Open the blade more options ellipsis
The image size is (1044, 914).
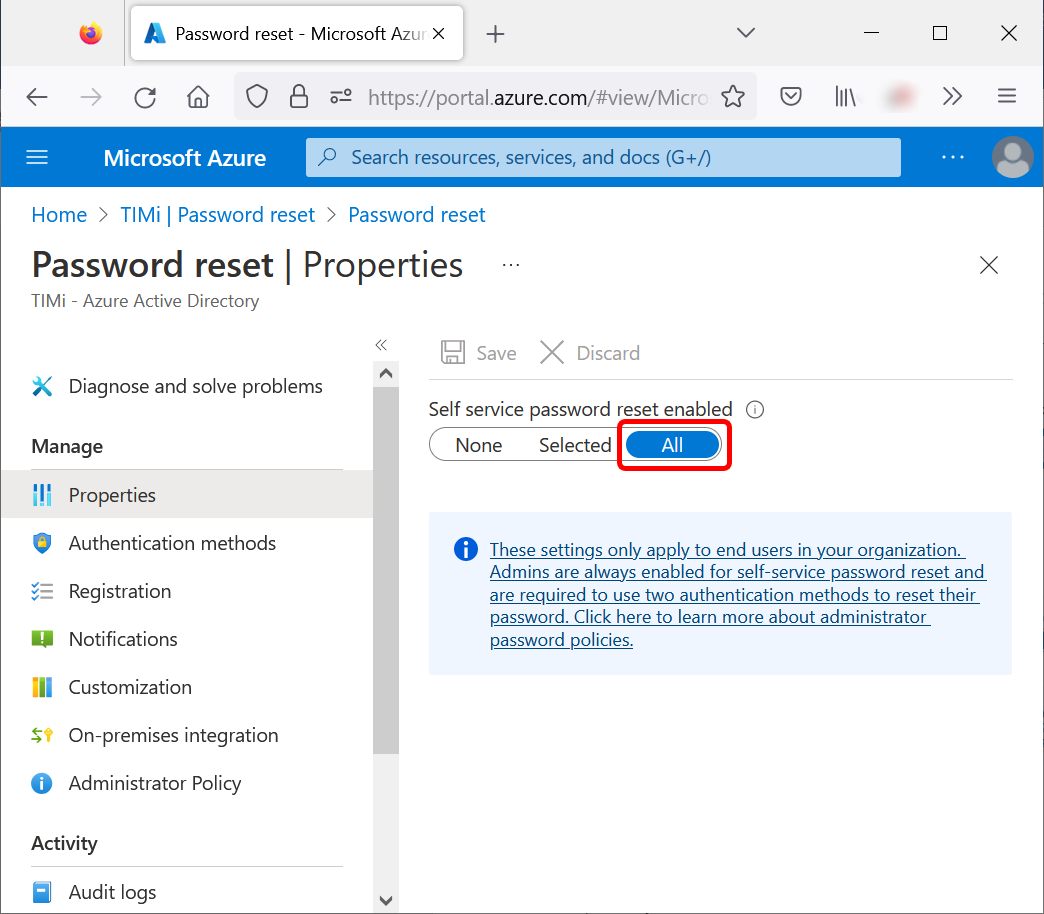pos(511,265)
